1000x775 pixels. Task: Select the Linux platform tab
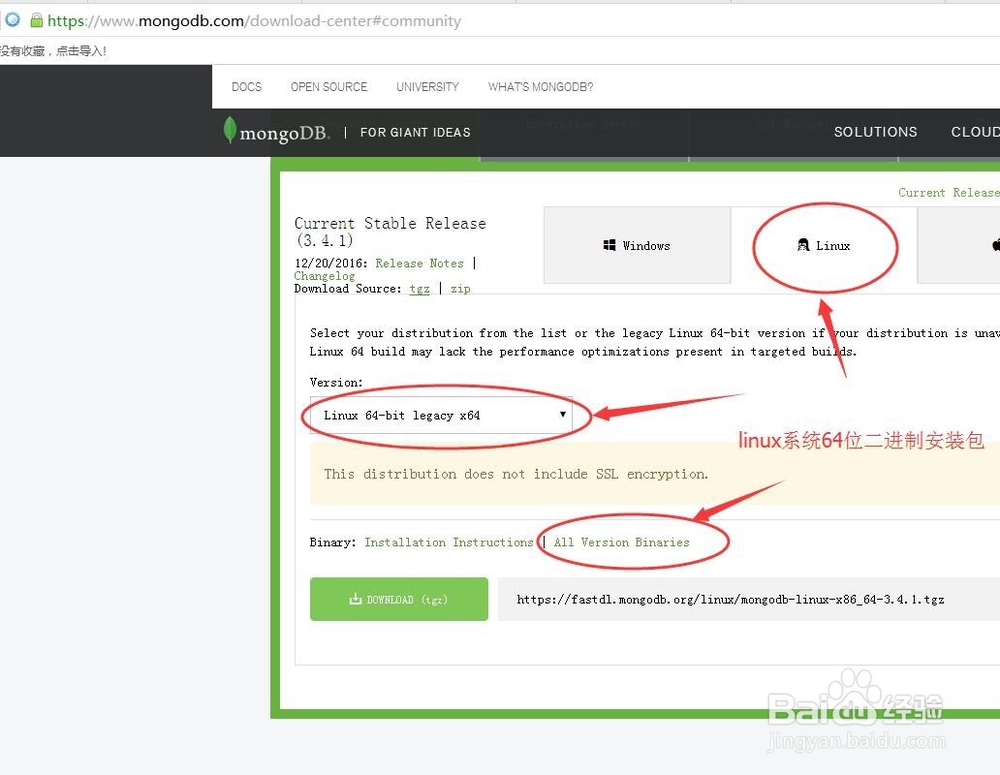(x=823, y=245)
